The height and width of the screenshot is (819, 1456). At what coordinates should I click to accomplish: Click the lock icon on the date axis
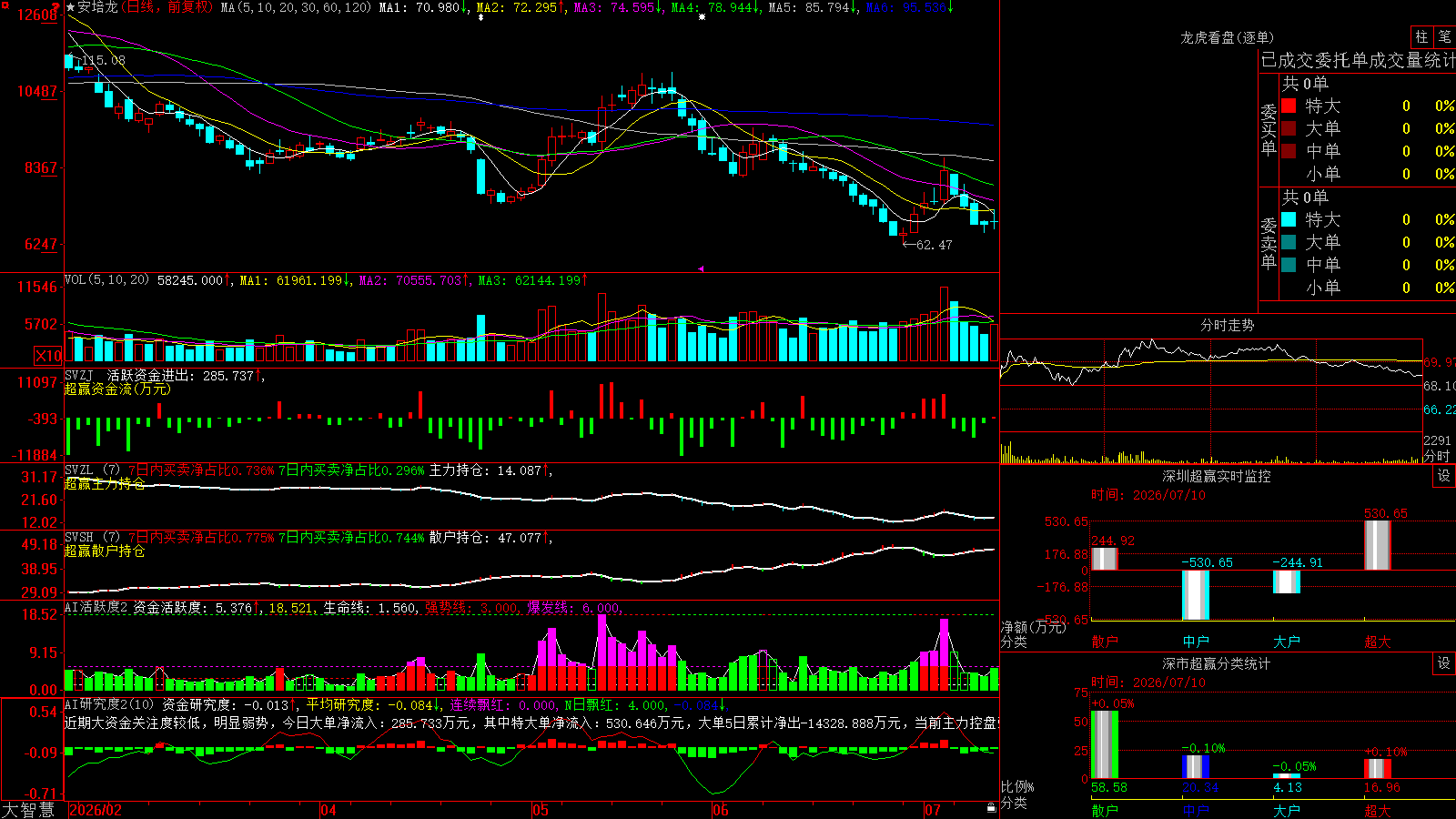click(x=992, y=808)
